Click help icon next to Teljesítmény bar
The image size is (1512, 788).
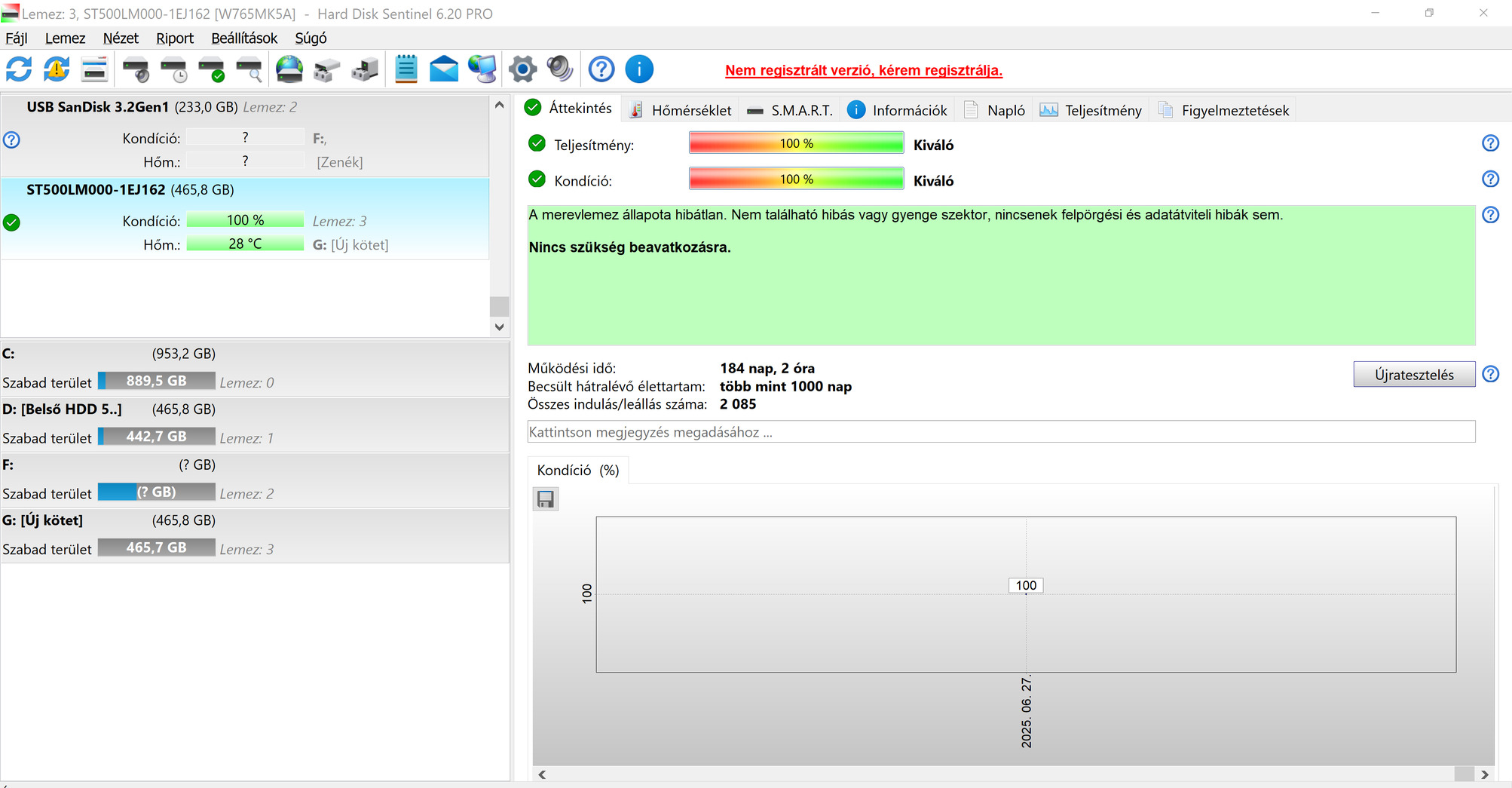(1490, 143)
